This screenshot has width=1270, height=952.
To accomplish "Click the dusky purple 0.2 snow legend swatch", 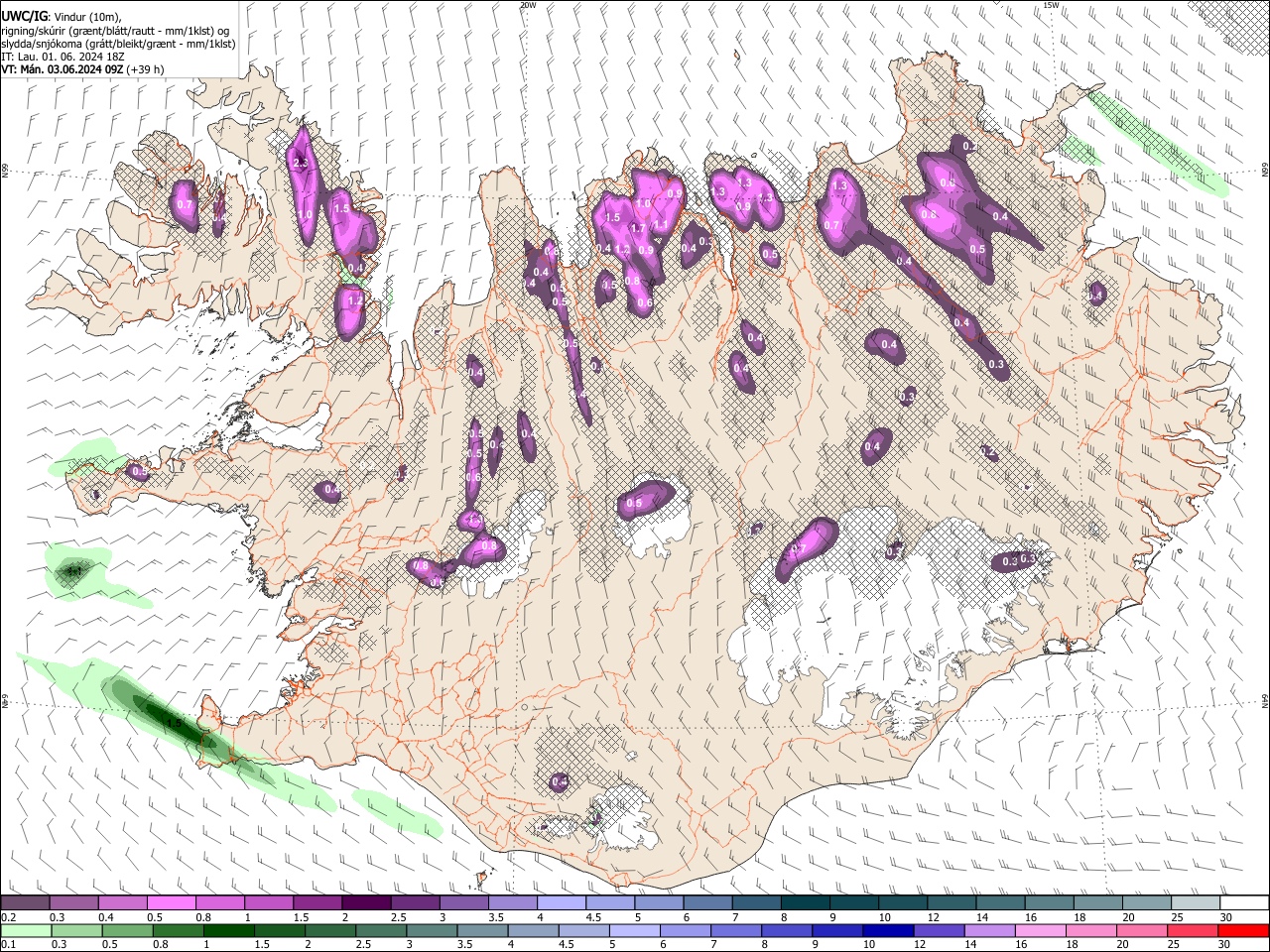I will pyautogui.click(x=26, y=903).
